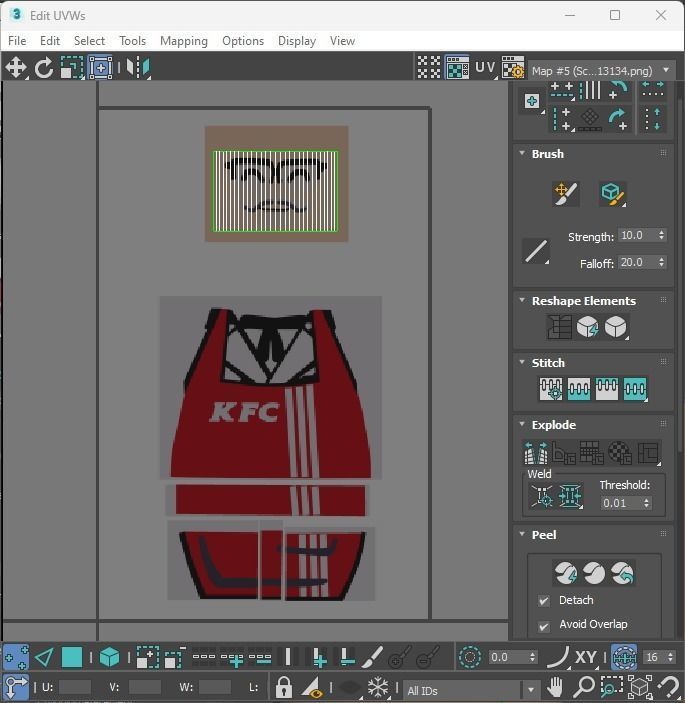Open the Options menu
This screenshot has height=703, width=685.
click(x=243, y=41)
